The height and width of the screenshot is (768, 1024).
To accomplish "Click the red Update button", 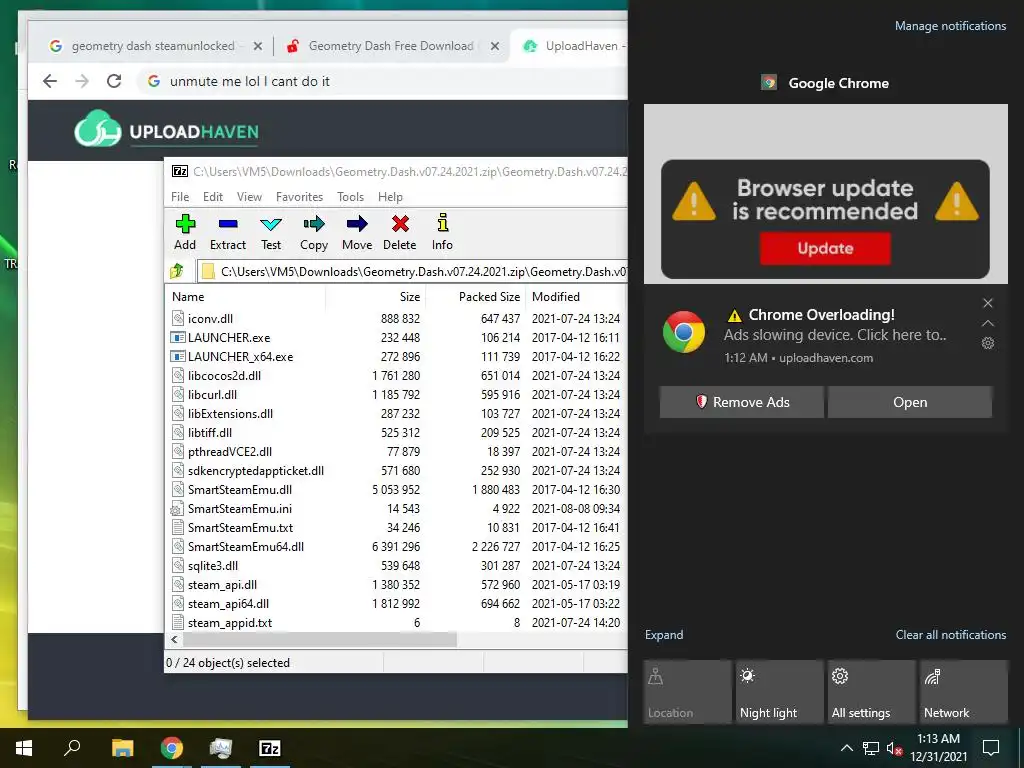I will (825, 248).
